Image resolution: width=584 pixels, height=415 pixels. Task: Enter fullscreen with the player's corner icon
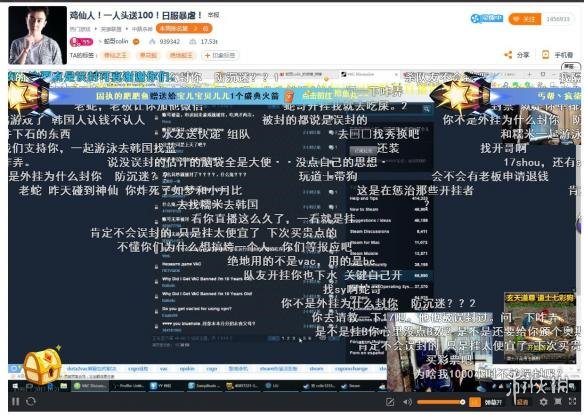[x=572, y=402]
